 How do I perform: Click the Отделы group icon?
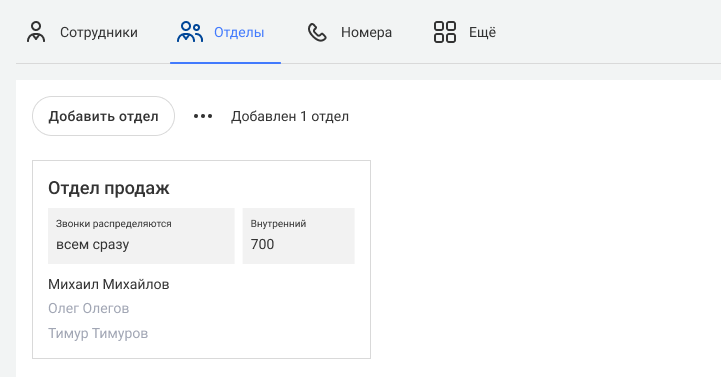(x=190, y=32)
